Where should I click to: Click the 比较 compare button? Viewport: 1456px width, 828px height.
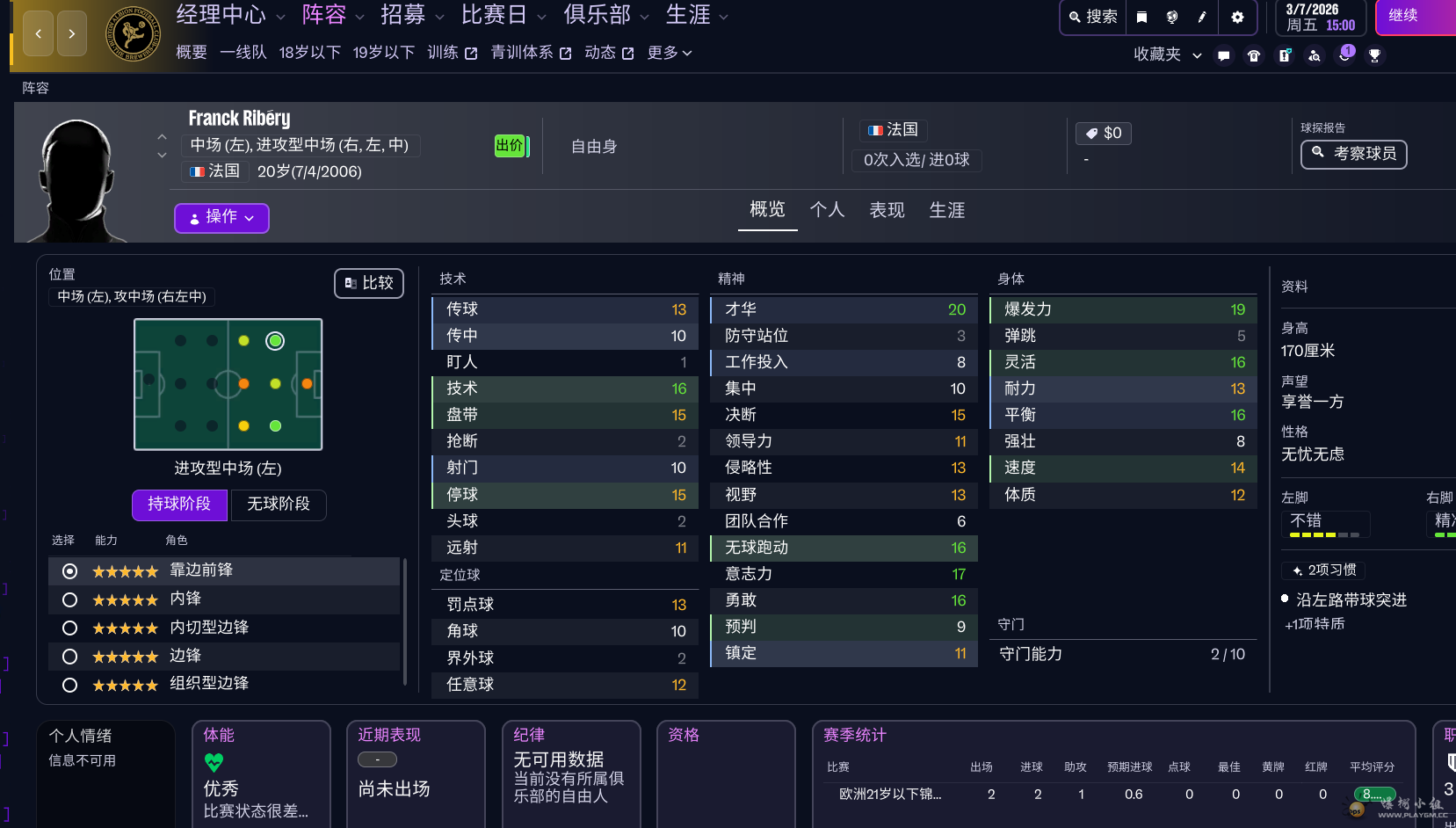(369, 283)
